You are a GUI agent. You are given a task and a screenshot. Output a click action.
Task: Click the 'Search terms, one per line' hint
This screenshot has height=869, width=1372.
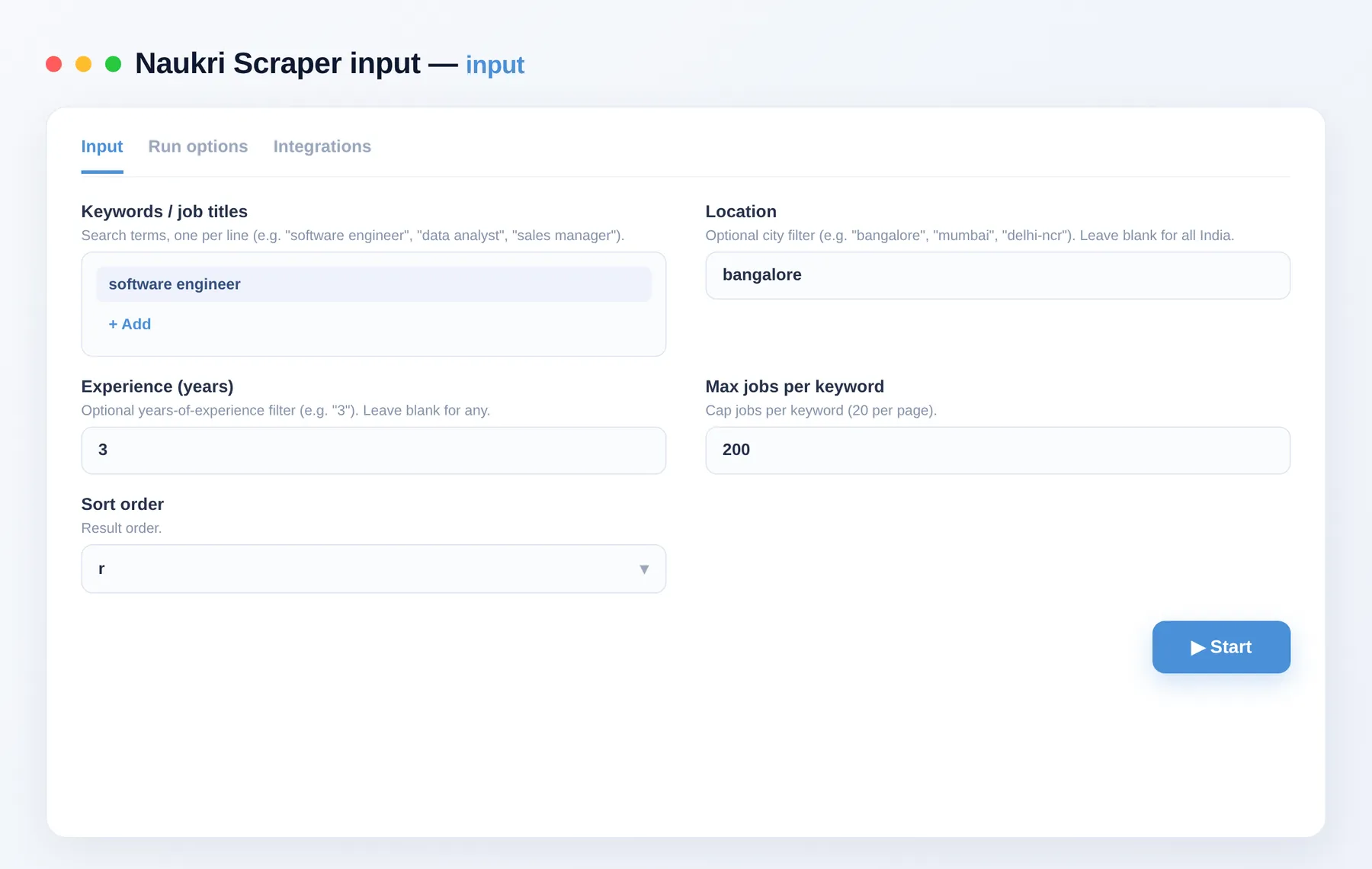click(353, 236)
